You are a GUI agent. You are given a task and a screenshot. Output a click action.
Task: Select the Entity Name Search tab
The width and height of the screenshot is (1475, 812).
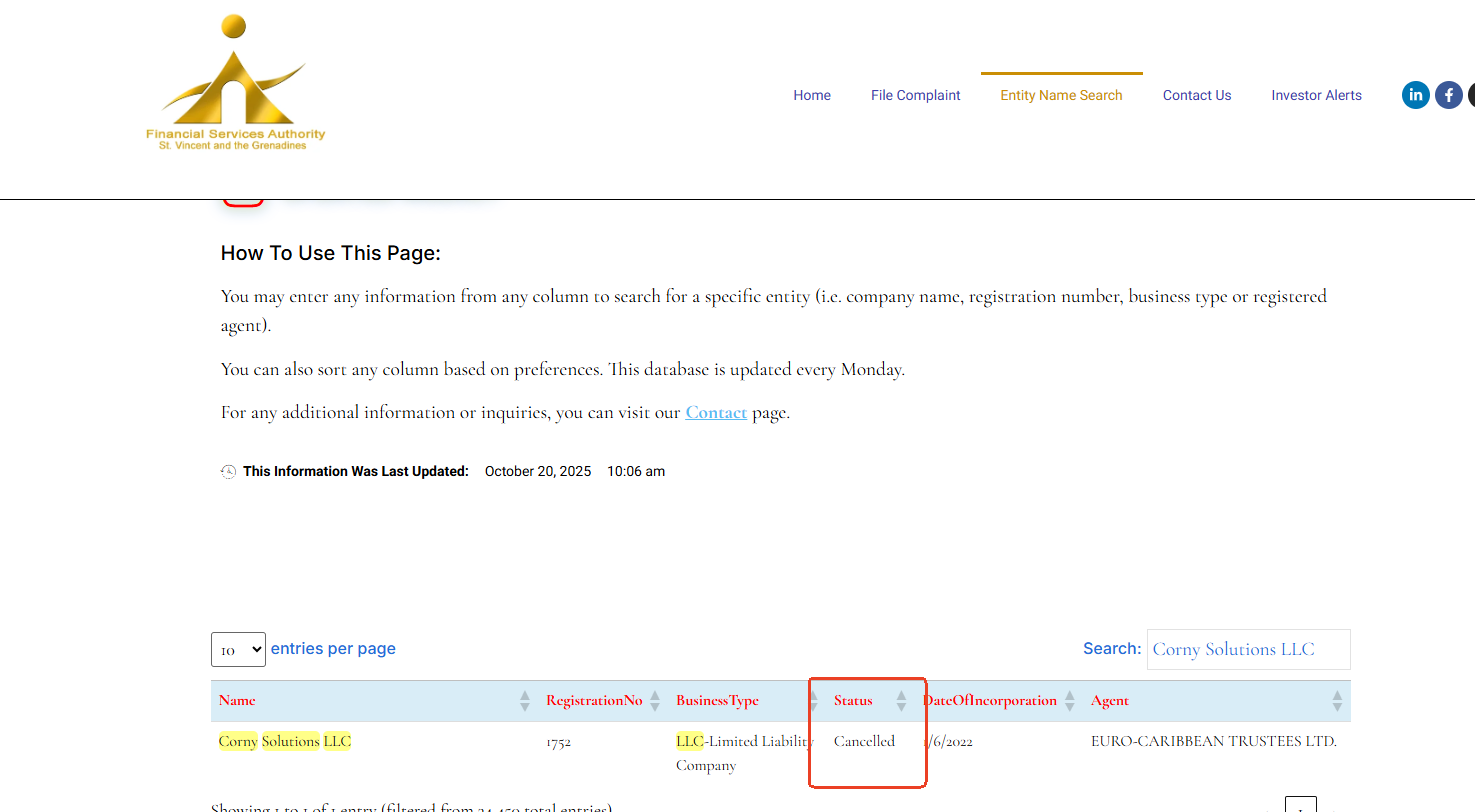pos(1061,95)
